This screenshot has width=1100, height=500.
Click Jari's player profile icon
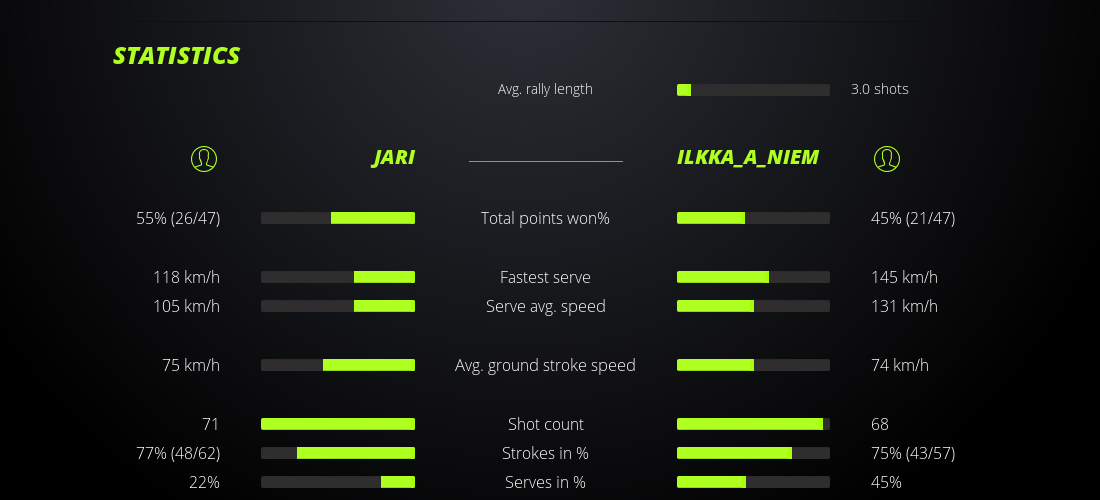[x=203, y=158]
